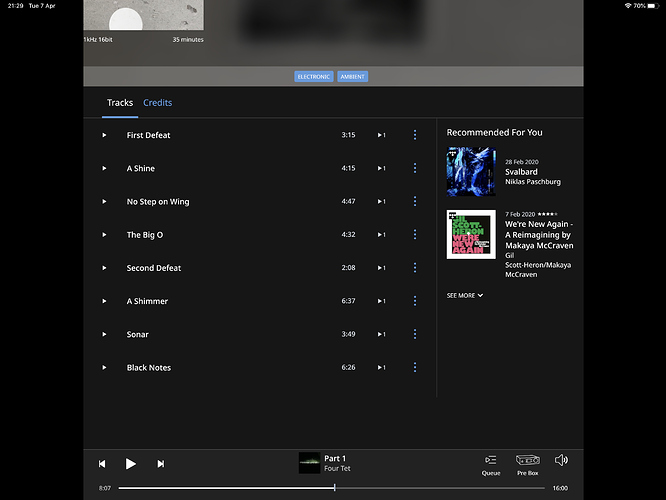Play the Black Notes track

point(104,367)
